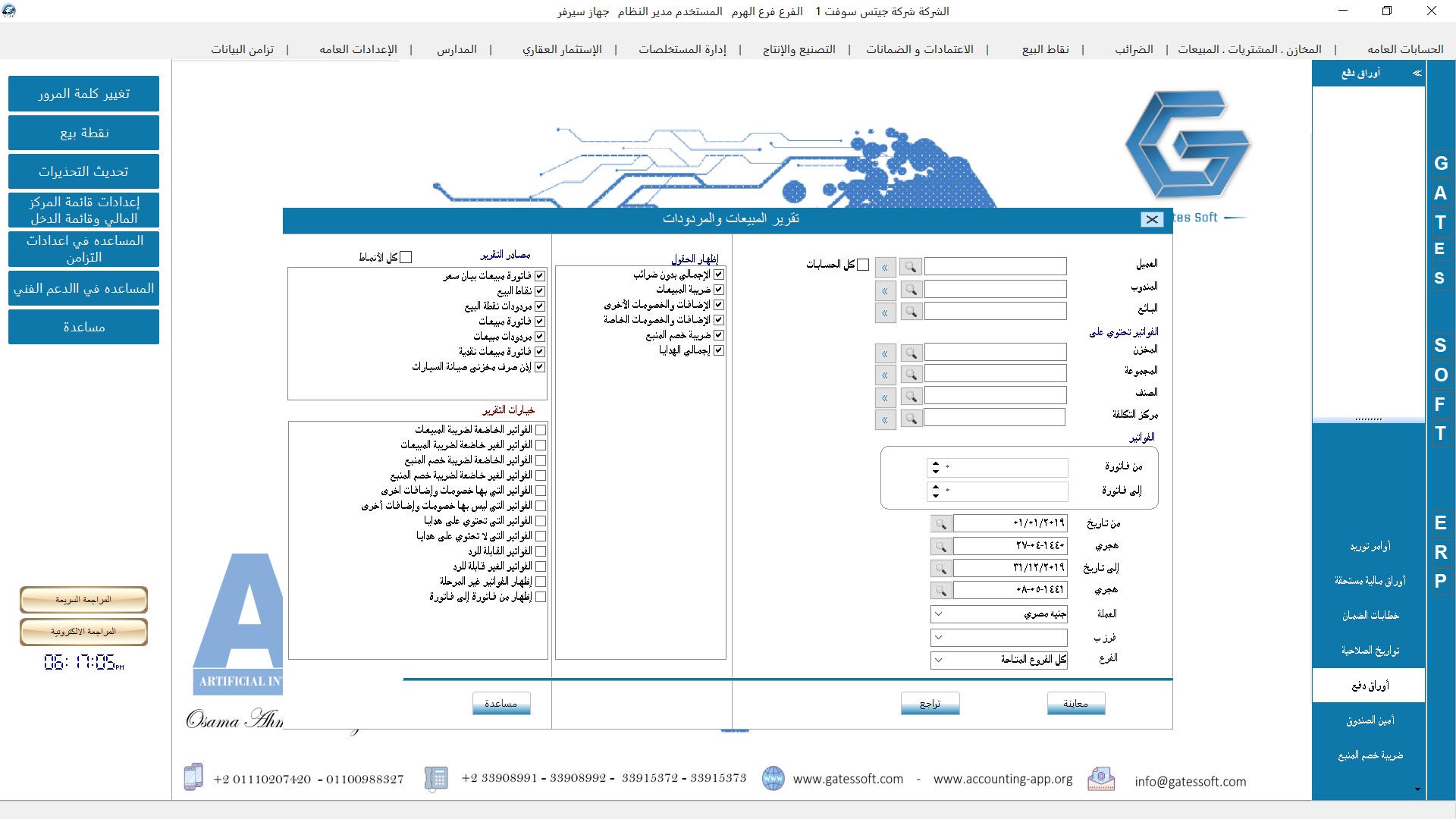Click the mobile phone contact icon
The width and height of the screenshot is (1456, 819).
(x=193, y=777)
